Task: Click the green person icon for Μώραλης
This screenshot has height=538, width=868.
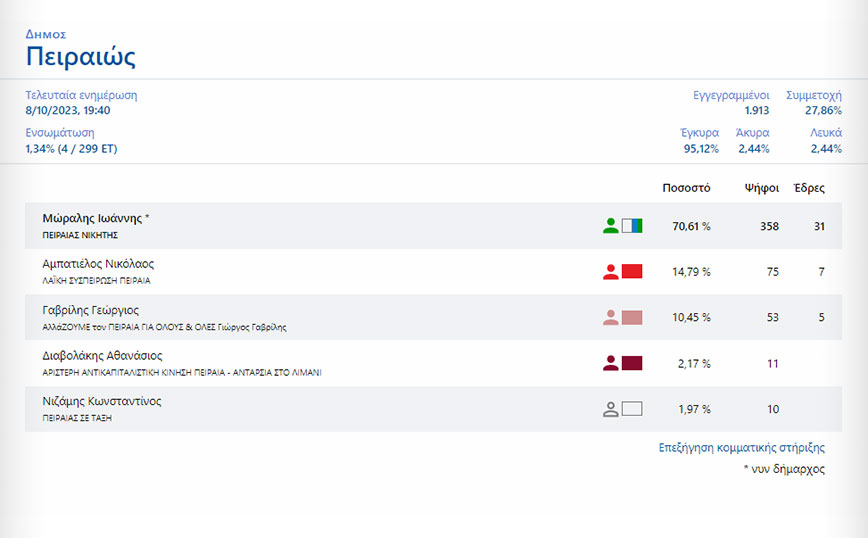Action: pos(611,226)
